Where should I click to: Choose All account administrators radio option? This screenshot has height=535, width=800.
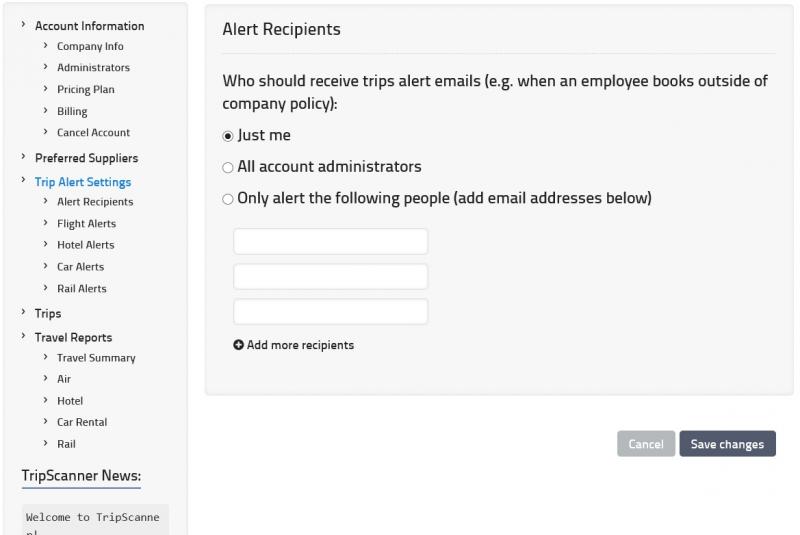point(228,167)
